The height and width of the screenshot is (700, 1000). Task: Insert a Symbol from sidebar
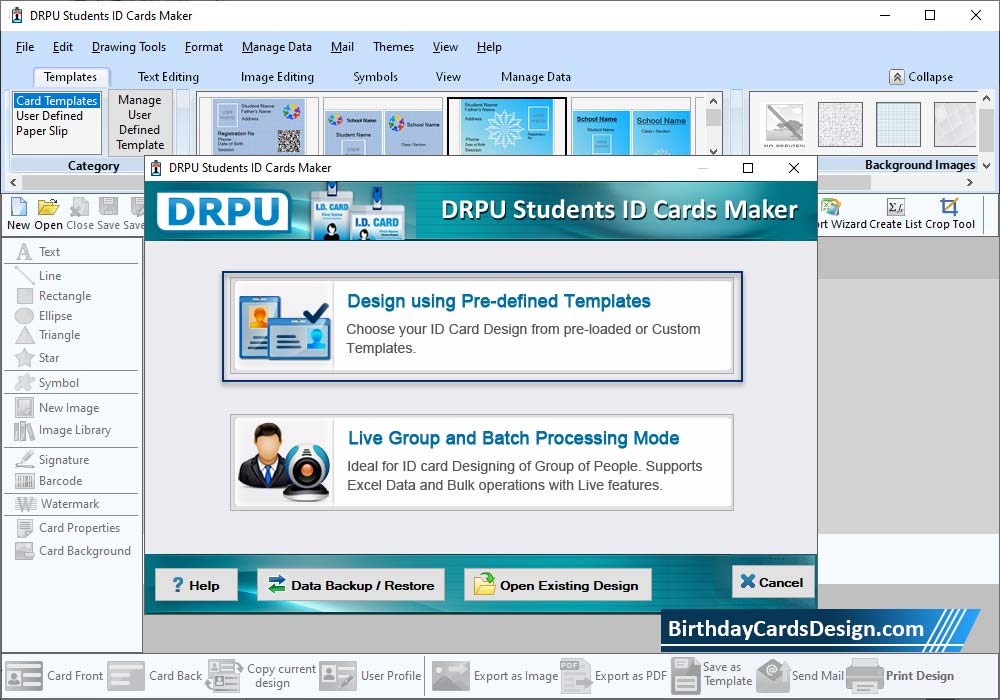[48, 383]
